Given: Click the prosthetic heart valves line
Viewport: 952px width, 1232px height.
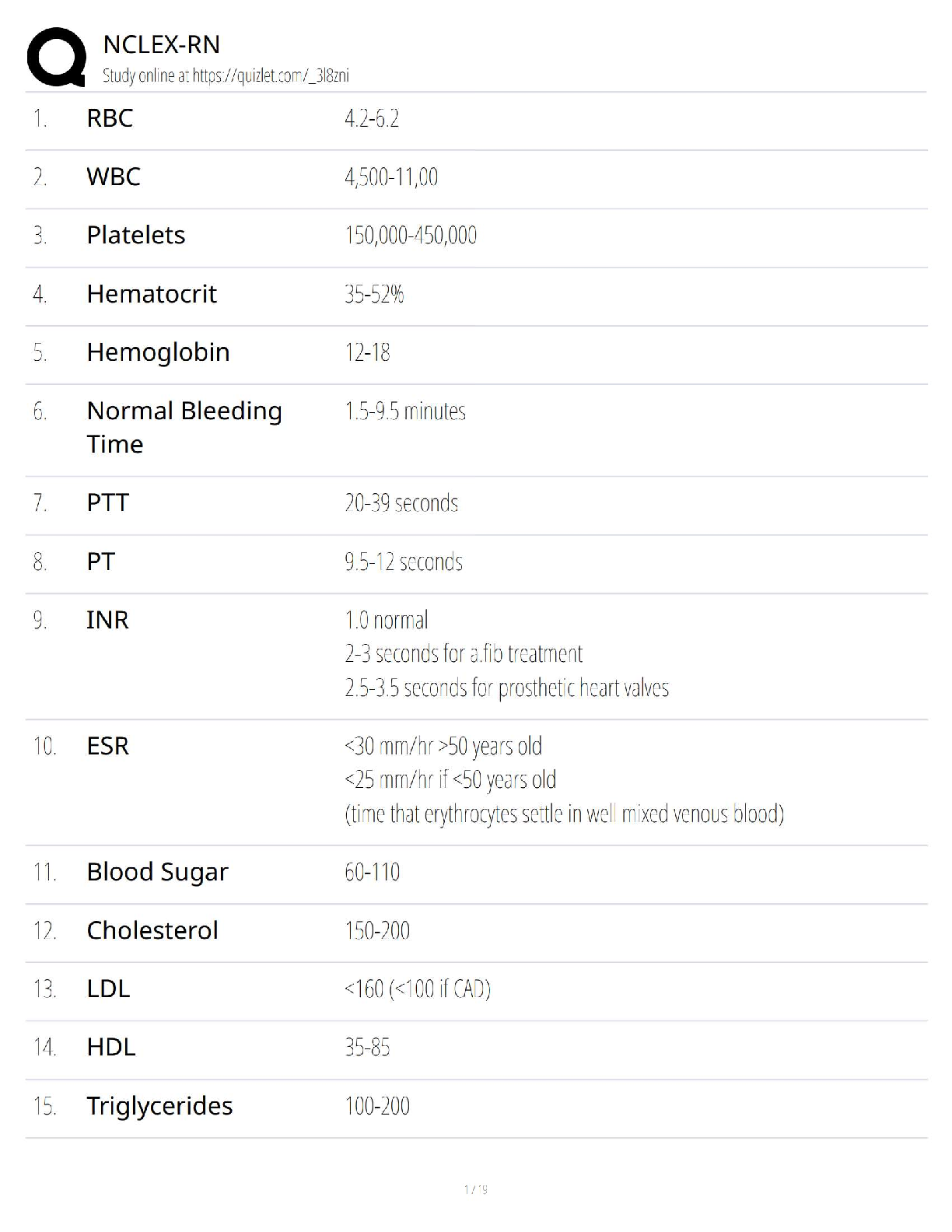Looking at the screenshot, I should (506, 688).
